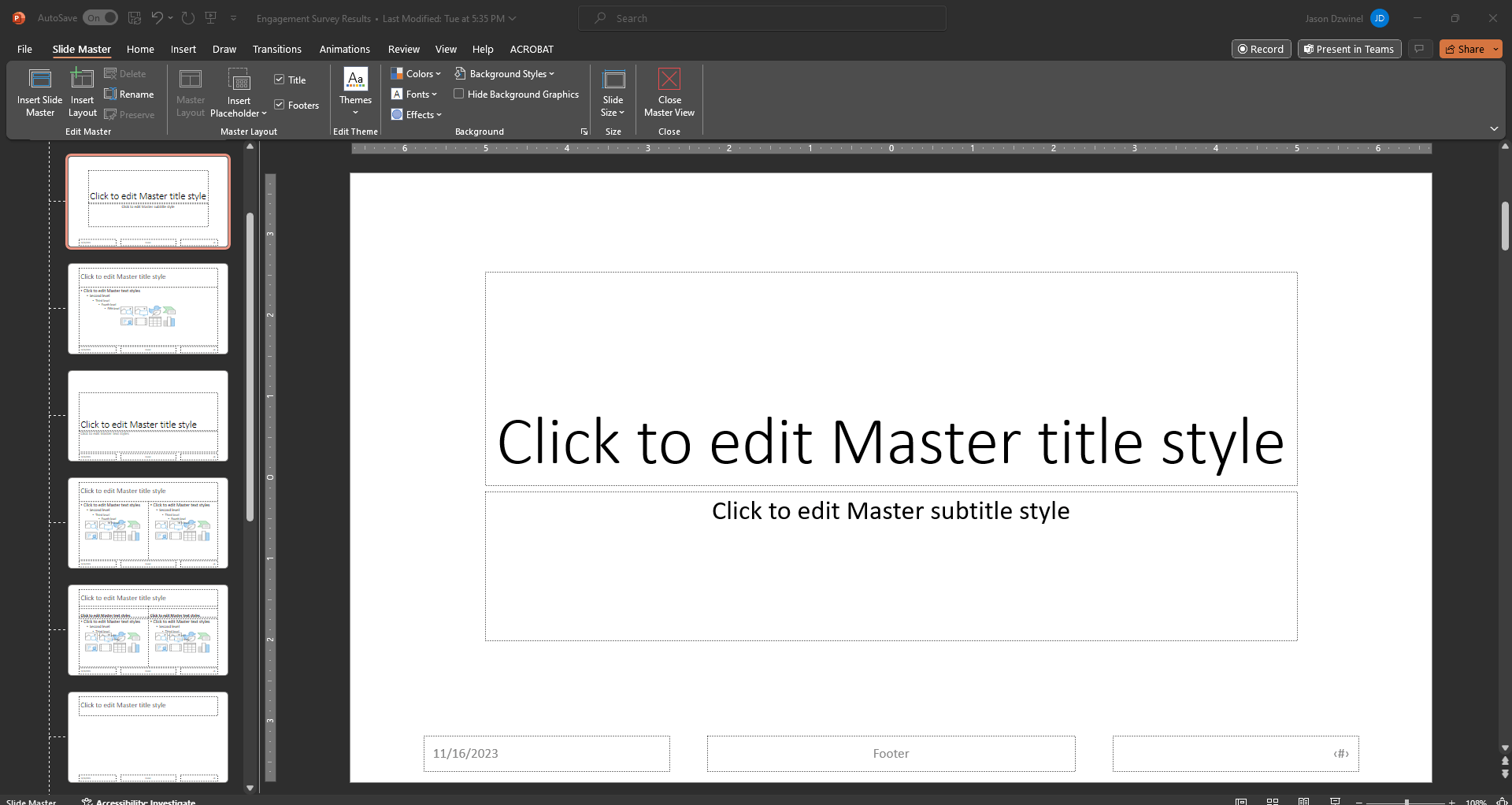Click the zoom out minus button
This screenshot has width=1512, height=805.
click(1361, 802)
